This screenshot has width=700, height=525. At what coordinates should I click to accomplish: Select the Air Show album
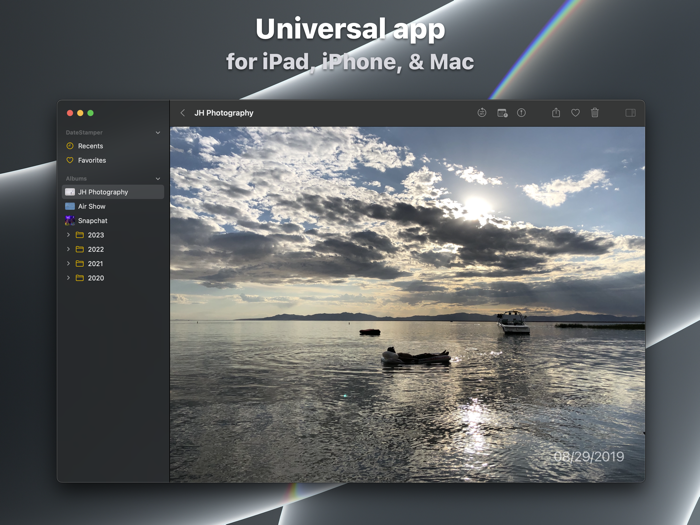(113, 206)
